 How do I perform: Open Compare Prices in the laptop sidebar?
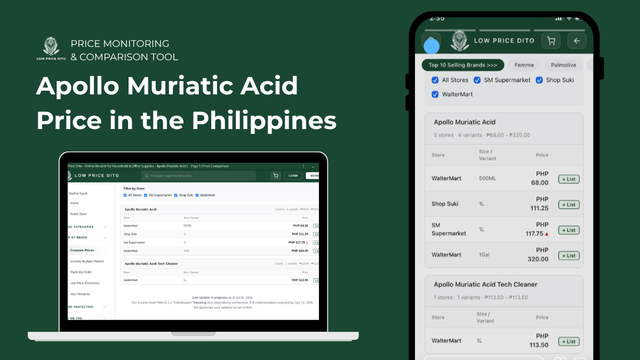pyautogui.click(x=82, y=250)
